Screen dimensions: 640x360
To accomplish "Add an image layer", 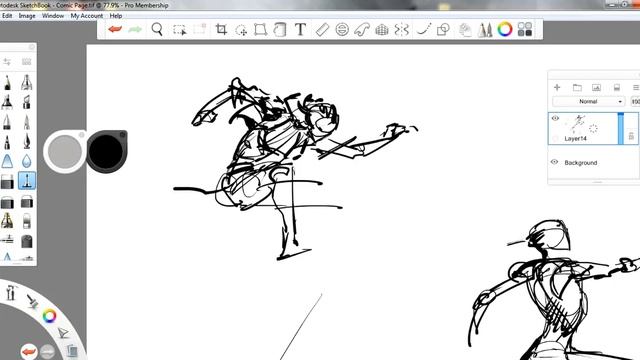I will pos(596,87).
